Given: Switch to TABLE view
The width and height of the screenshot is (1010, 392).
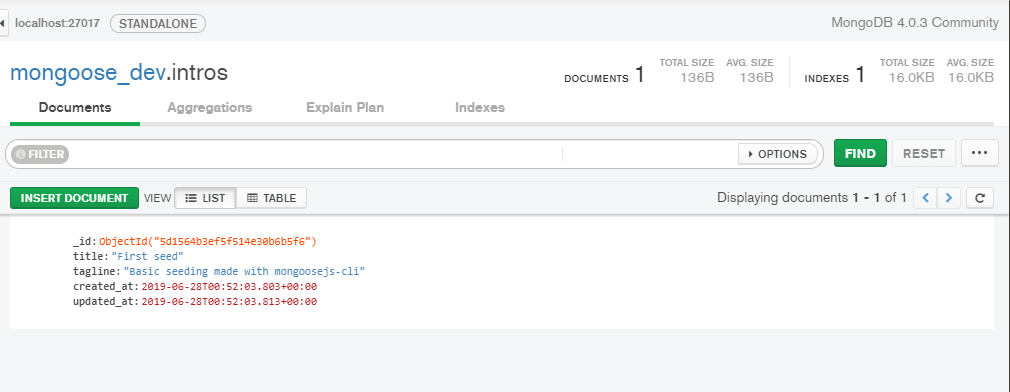Looking at the screenshot, I should [271, 198].
